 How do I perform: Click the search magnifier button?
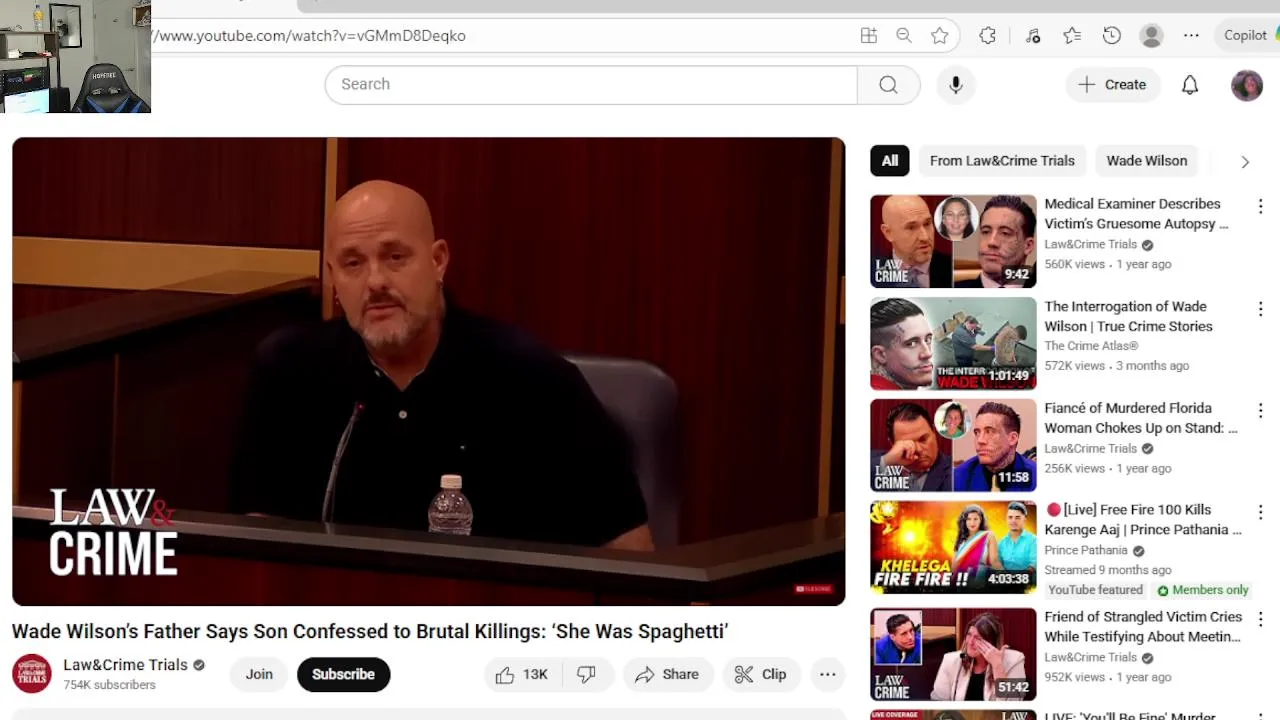click(888, 84)
